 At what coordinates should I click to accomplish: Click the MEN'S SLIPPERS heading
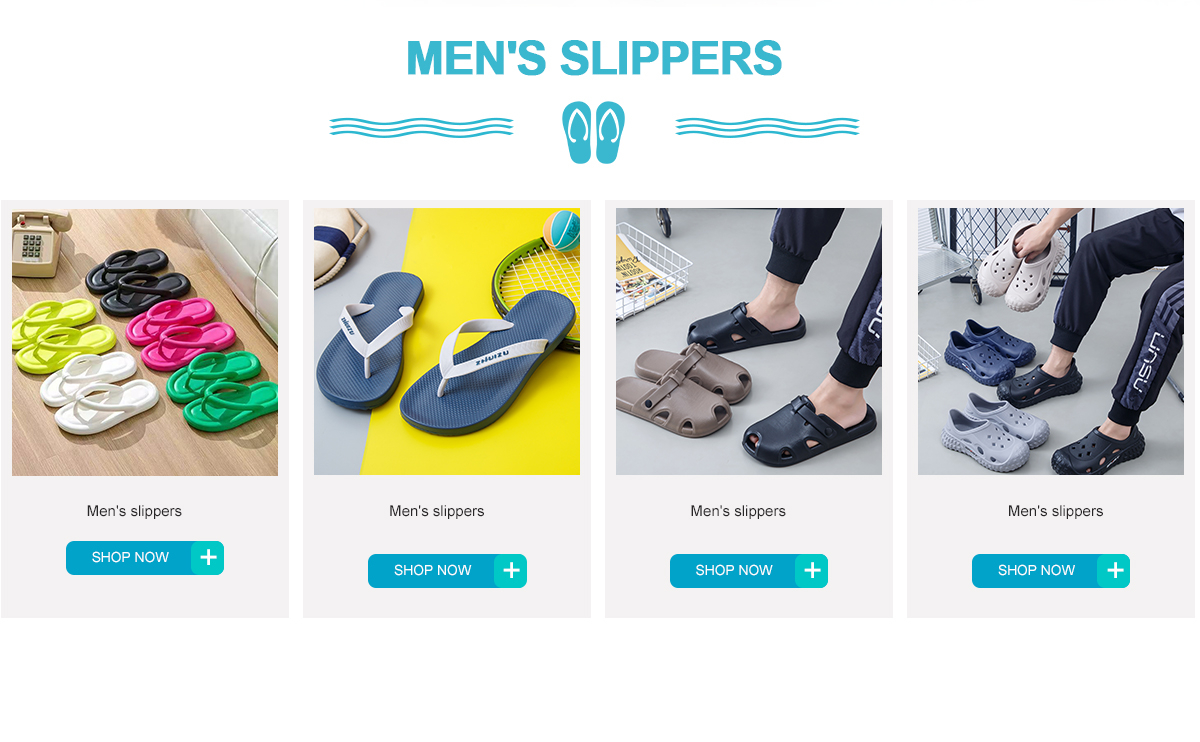pos(594,58)
